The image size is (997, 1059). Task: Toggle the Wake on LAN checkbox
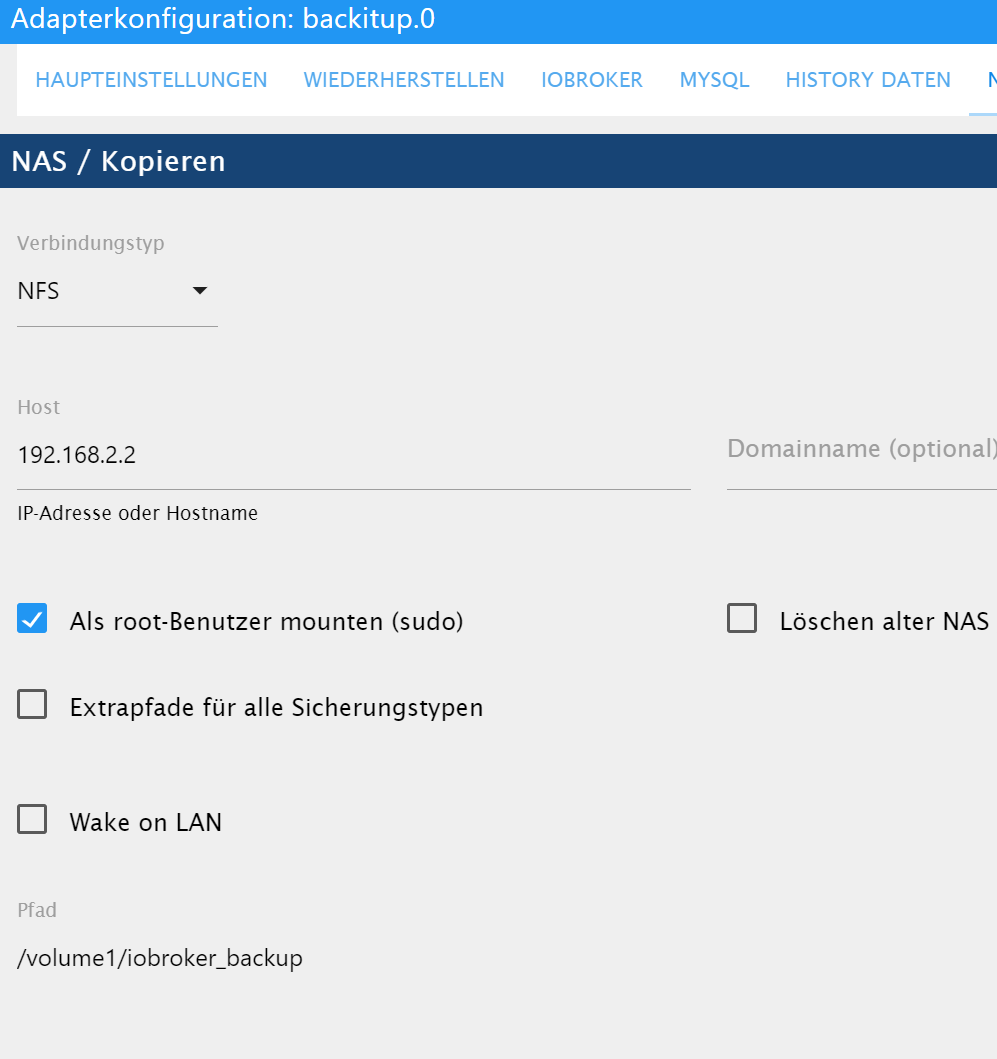click(32, 819)
